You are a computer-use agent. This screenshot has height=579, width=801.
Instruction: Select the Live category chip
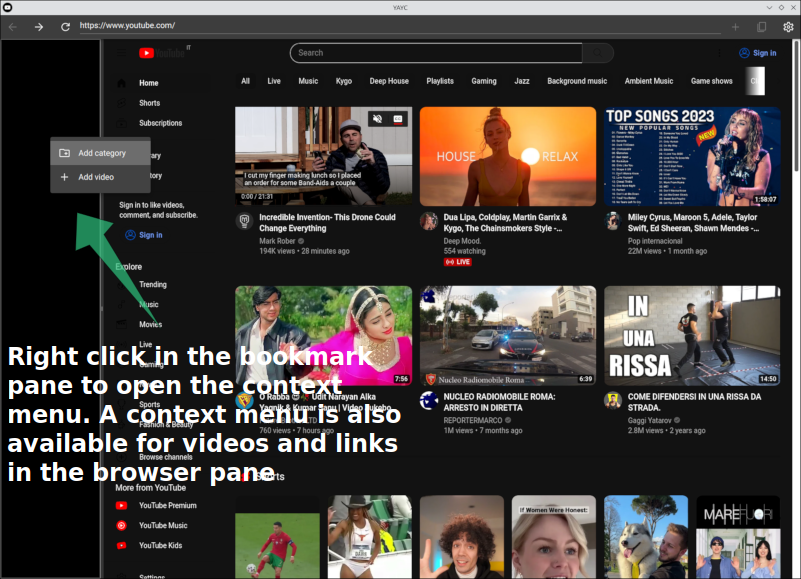click(x=274, y=81)
